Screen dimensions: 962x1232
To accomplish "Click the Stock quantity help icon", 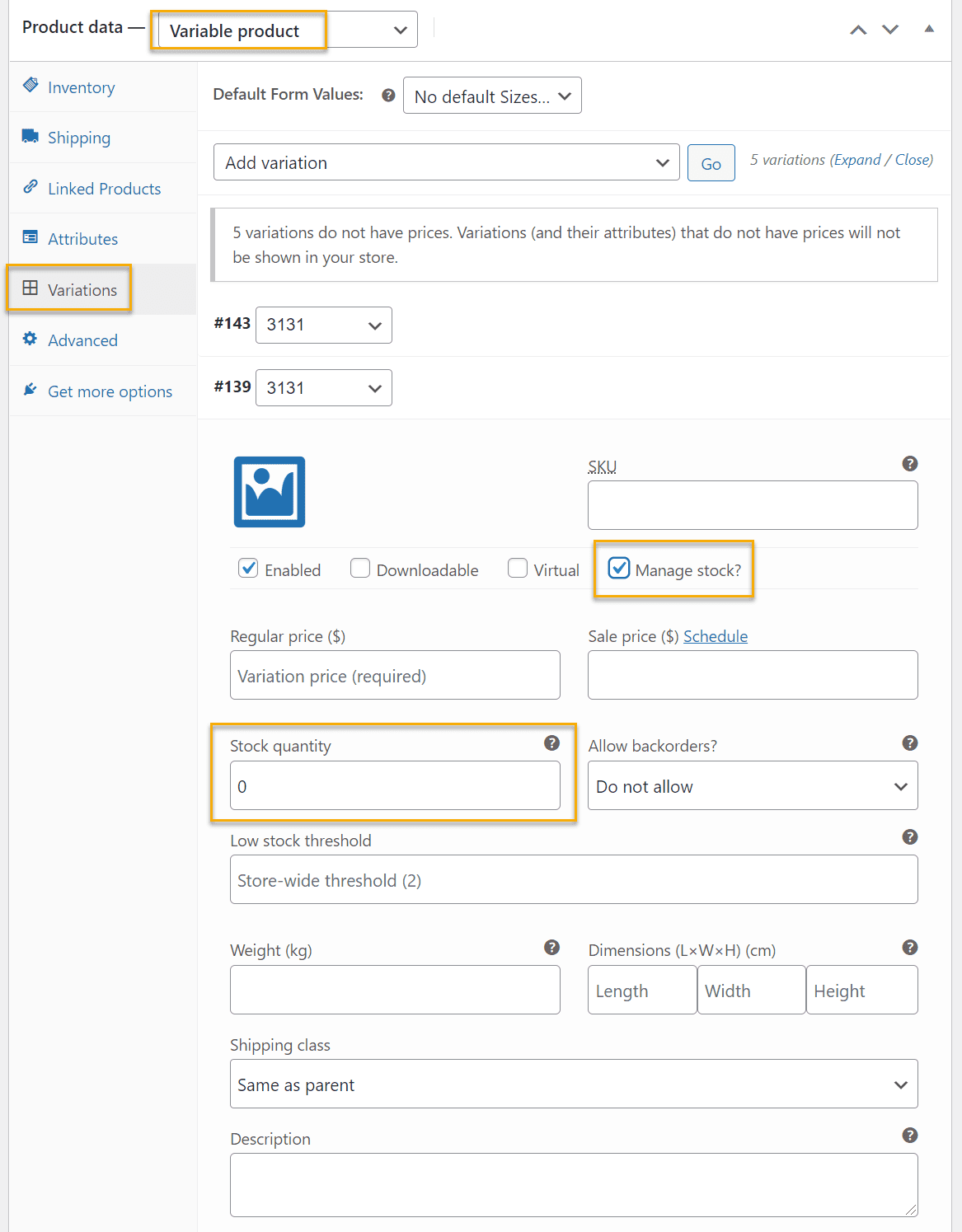I will tap(552, 743).
